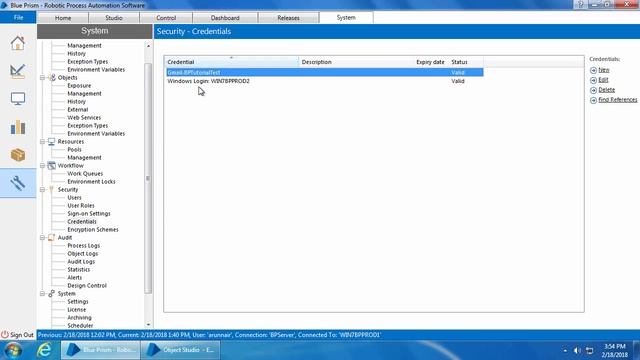Sort by the Description column header
Screen dimensions: 640x360
coord(356,62)
